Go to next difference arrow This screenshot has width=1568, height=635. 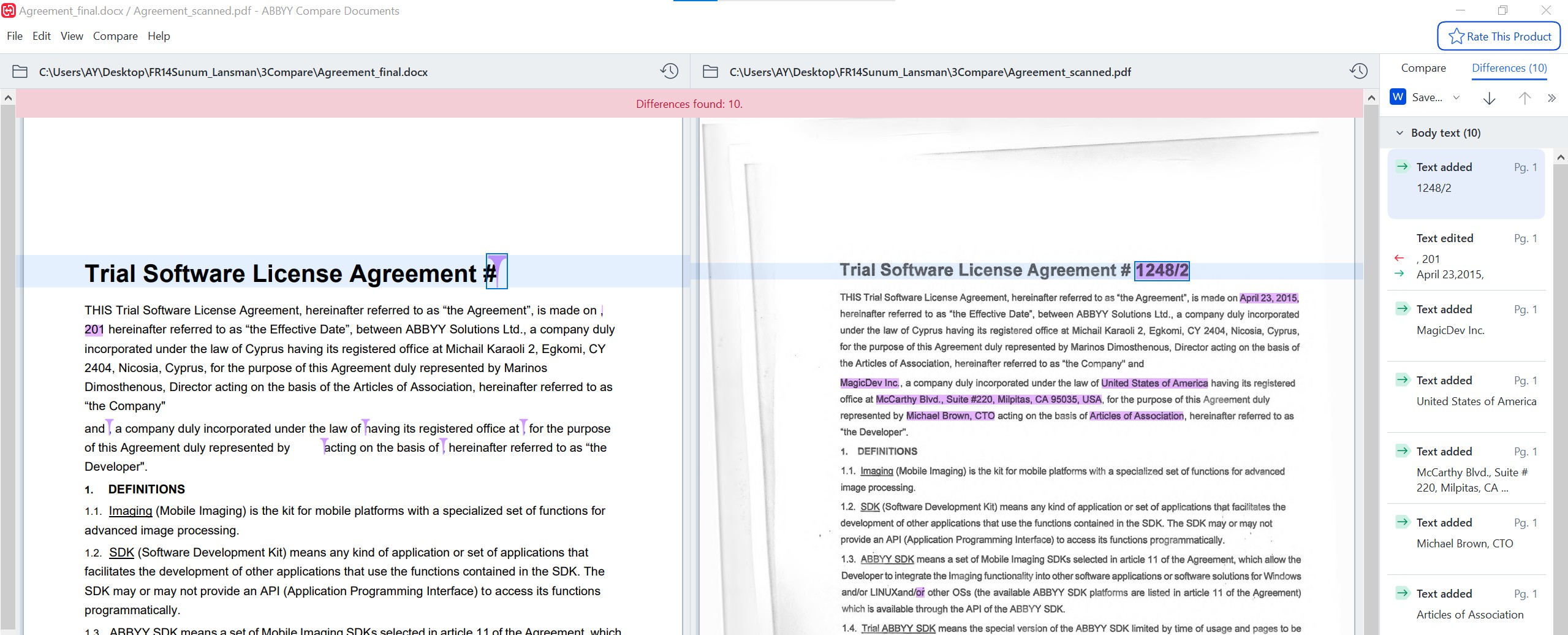[1489, 98]
